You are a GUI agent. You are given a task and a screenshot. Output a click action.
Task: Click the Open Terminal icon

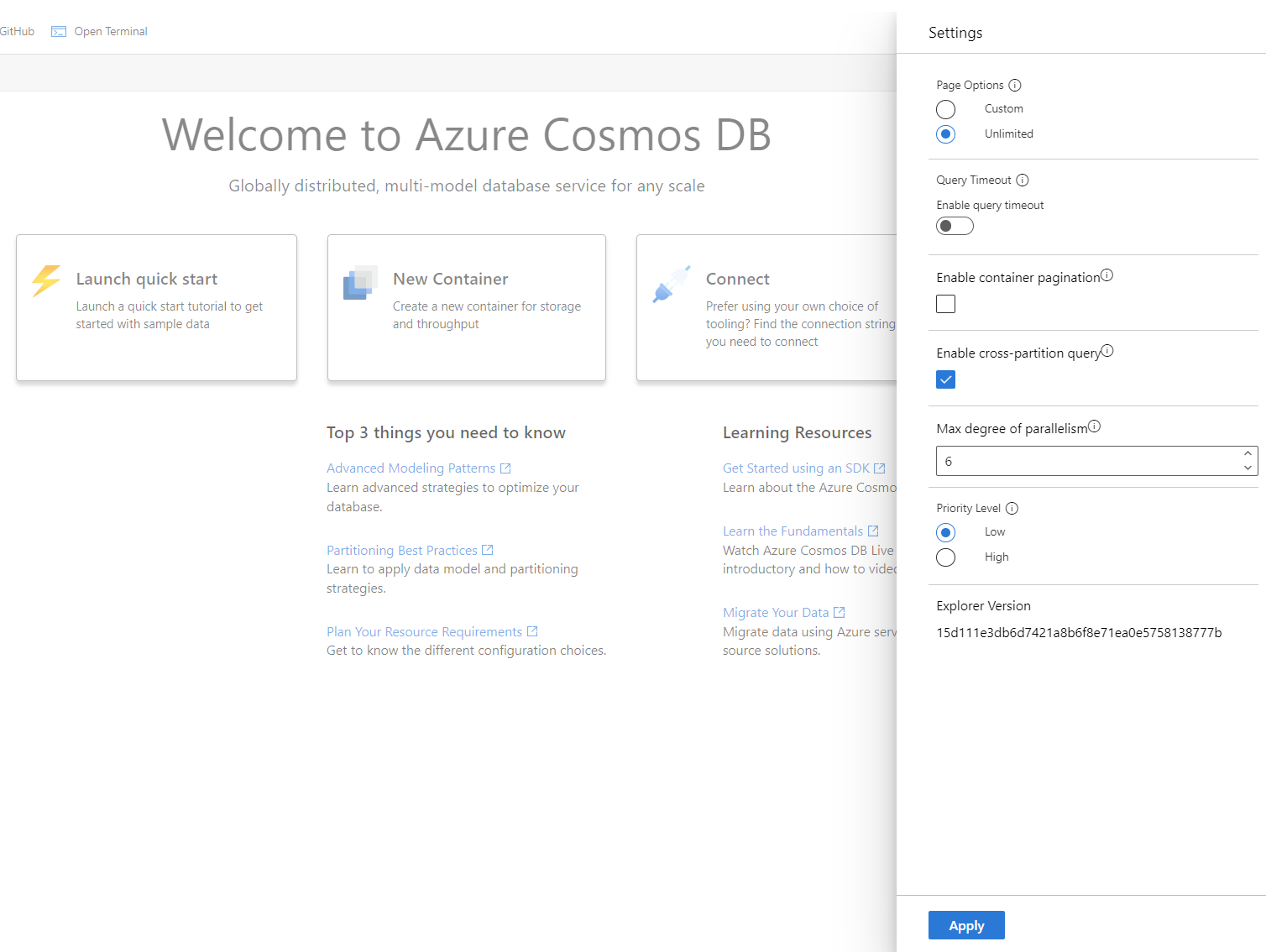tap(59, 31)
